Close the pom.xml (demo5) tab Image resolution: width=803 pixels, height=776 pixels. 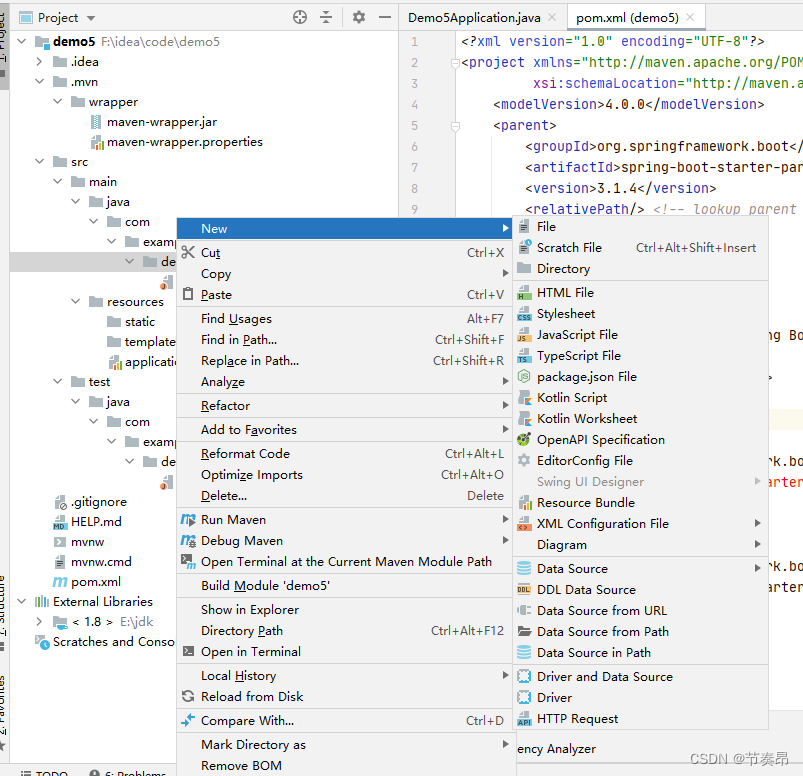[690, 17]
